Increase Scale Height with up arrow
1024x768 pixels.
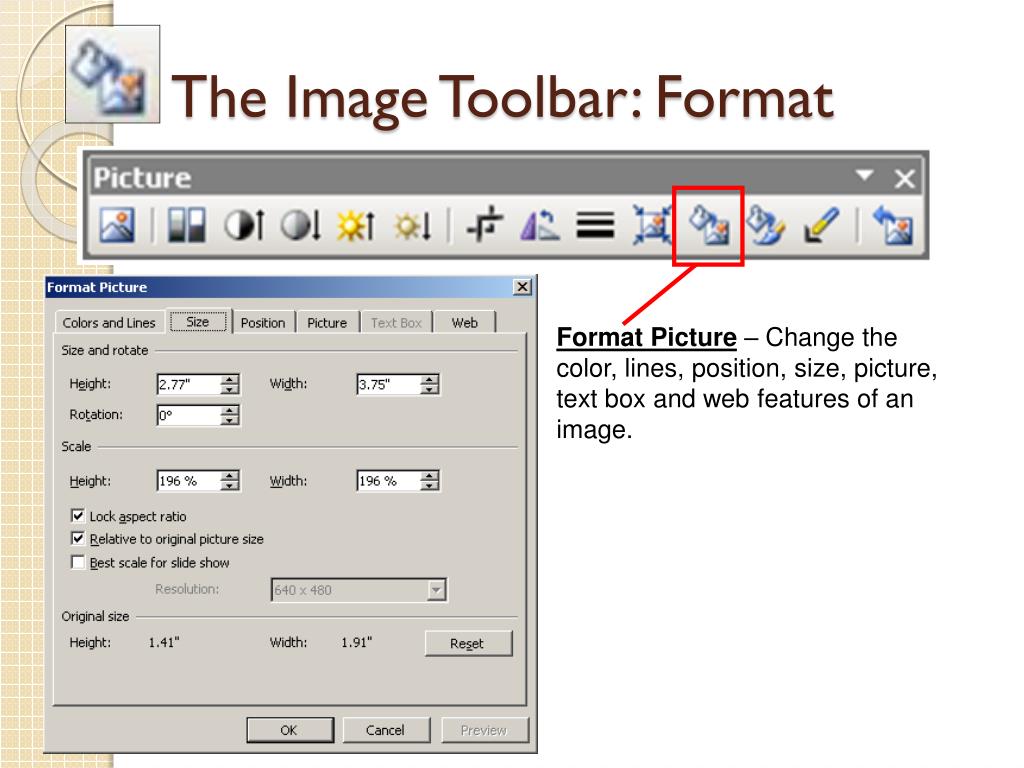coord(230,476)
